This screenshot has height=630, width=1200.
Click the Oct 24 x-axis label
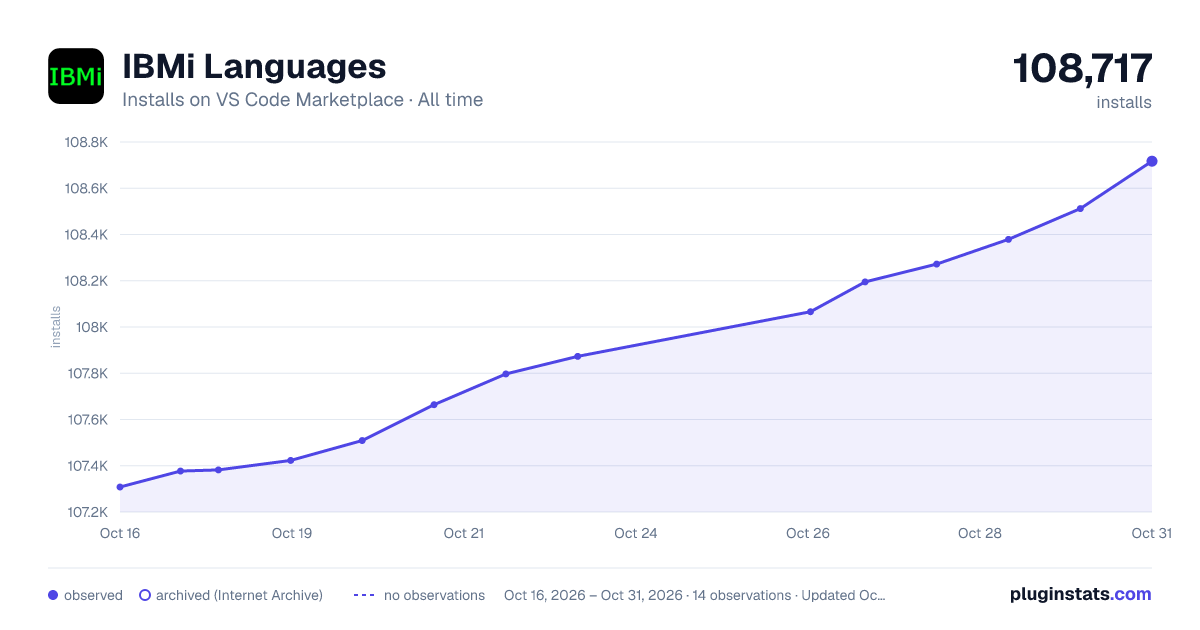tap(636, 533)
